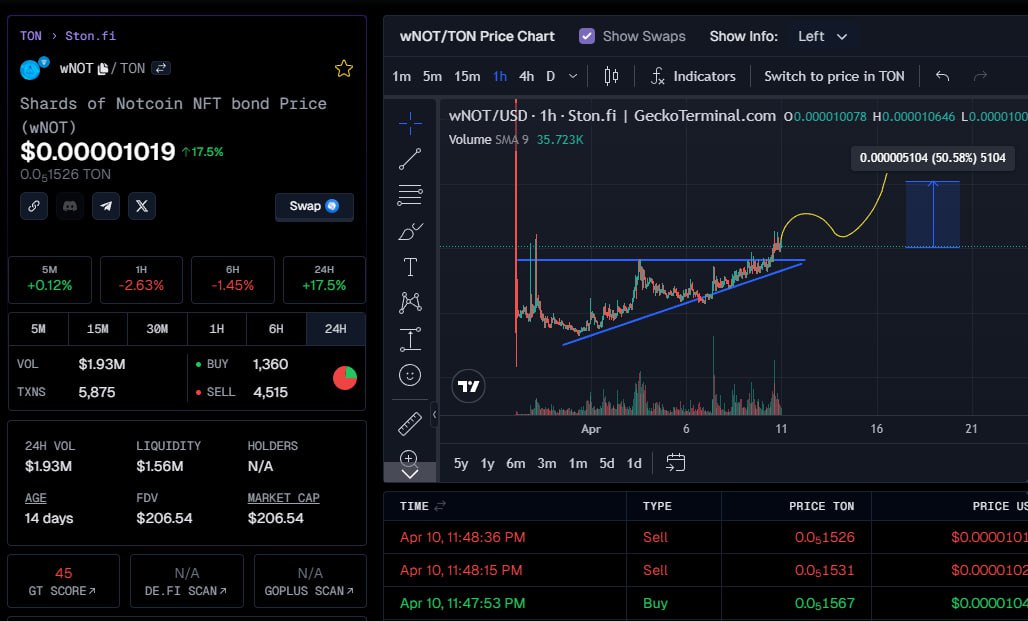Open the website link icon
This screenshot has width=1028, height=621.
coord(33,206)
